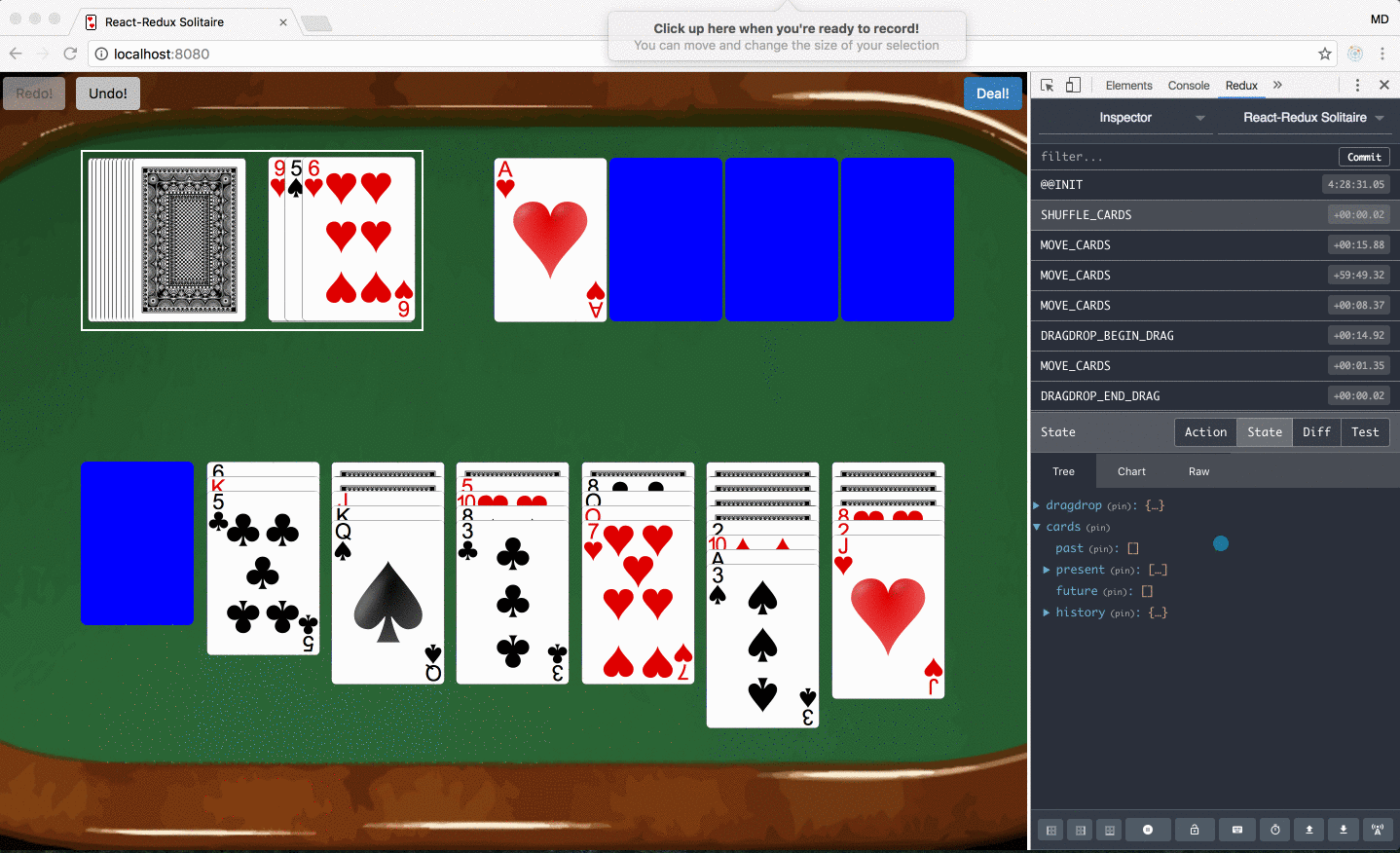
Task: Click the browser reload icon
Action: (x=69, y=54)
